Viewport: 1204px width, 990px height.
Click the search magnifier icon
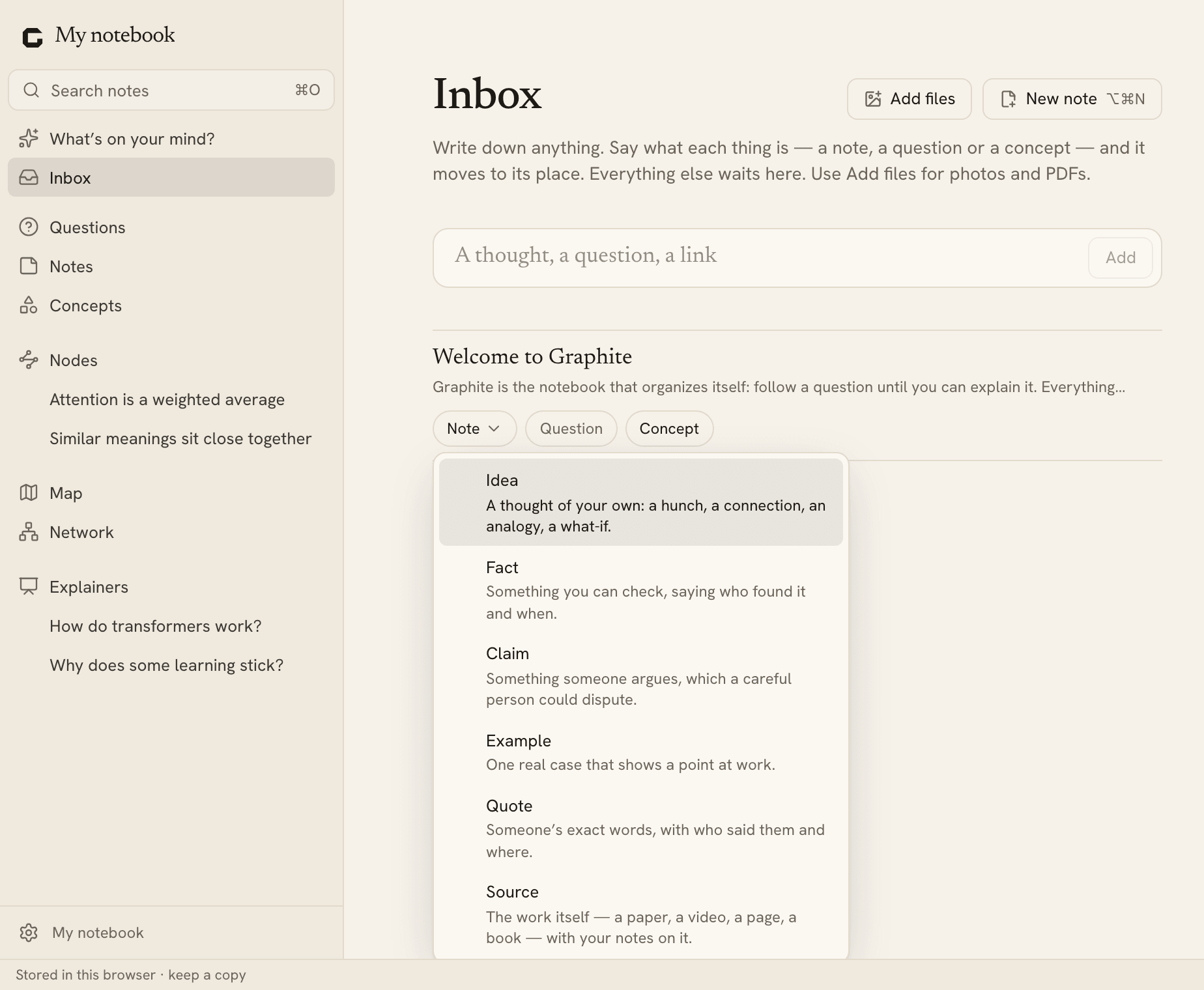(x=31, y=90)
